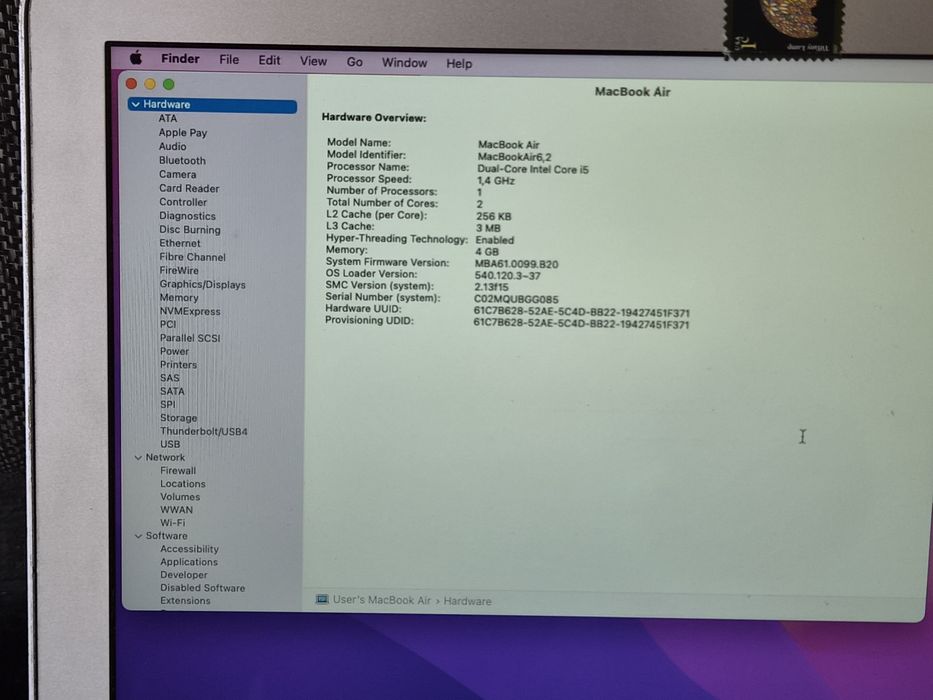Select Applications under Software
The image size is (933, 700).
click(x=189, y=562)
